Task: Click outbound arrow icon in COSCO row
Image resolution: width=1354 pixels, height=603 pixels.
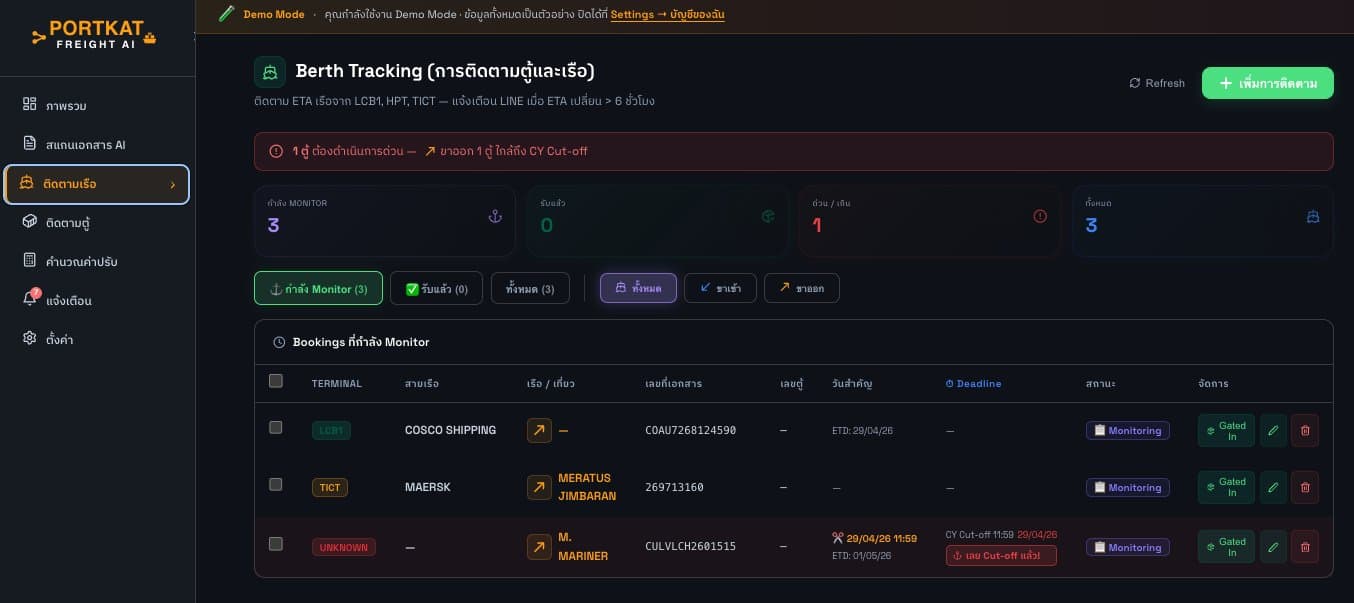Action: (x=539, y=430)
